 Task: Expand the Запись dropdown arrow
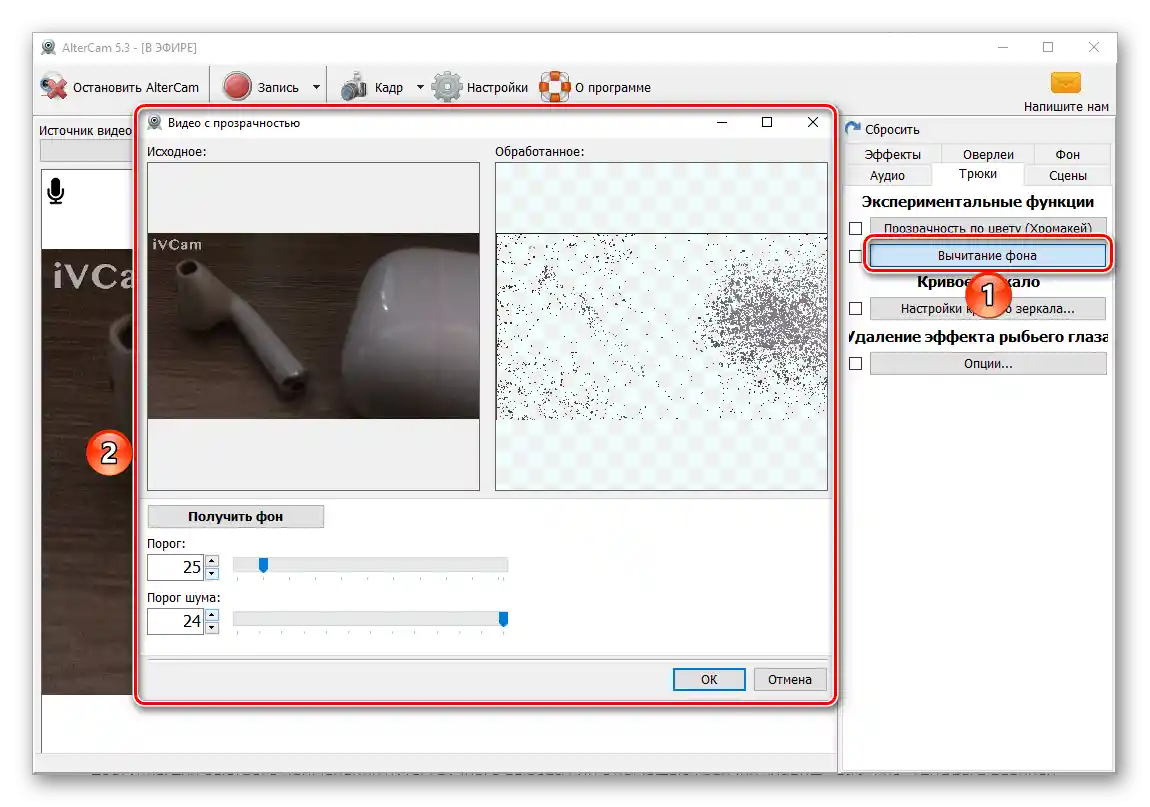pyautogui.click(x=316, y=87)
